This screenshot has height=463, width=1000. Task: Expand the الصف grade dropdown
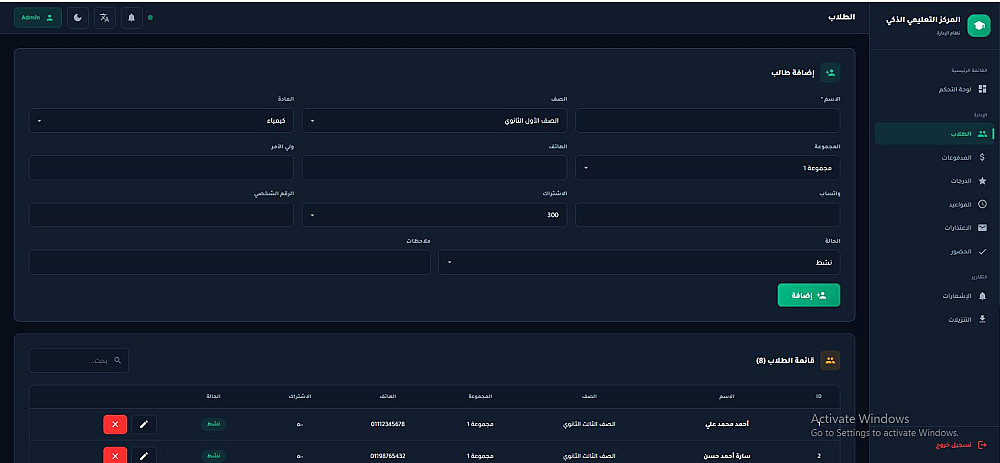point(434,121)
